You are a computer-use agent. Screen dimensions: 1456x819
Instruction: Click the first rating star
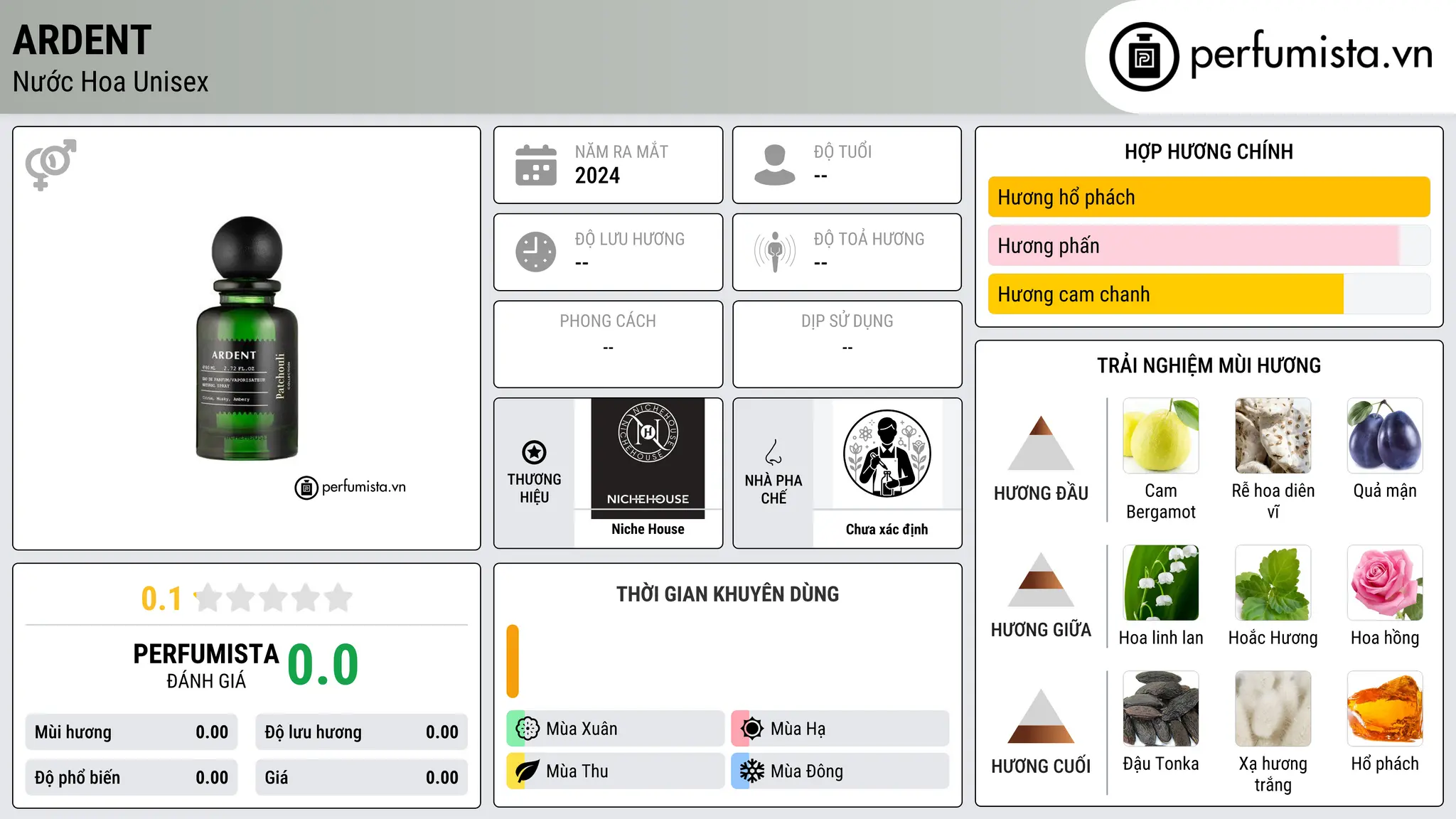208,598
